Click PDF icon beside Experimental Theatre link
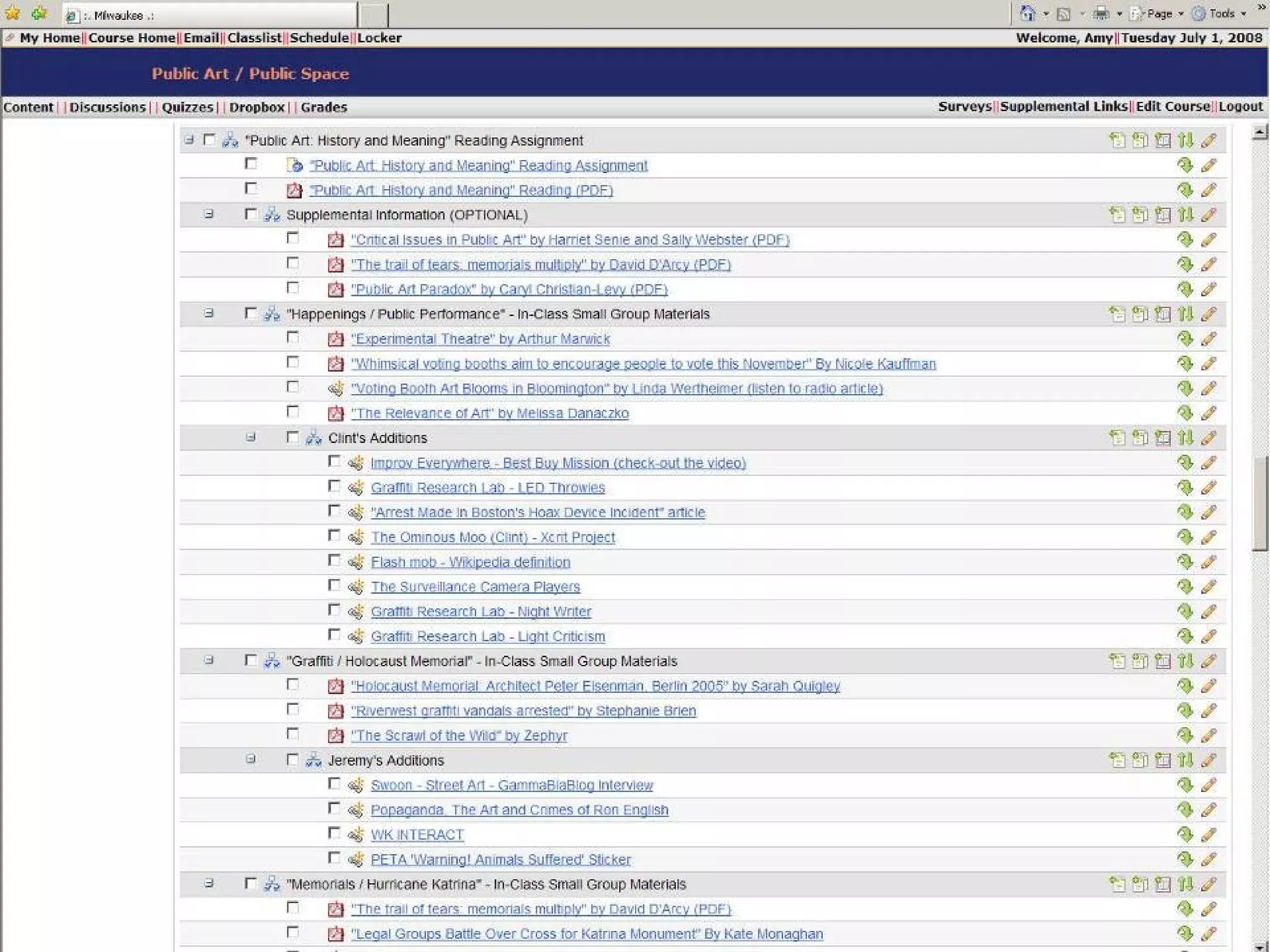1270x952 pixels. click(x=335, y=339)
